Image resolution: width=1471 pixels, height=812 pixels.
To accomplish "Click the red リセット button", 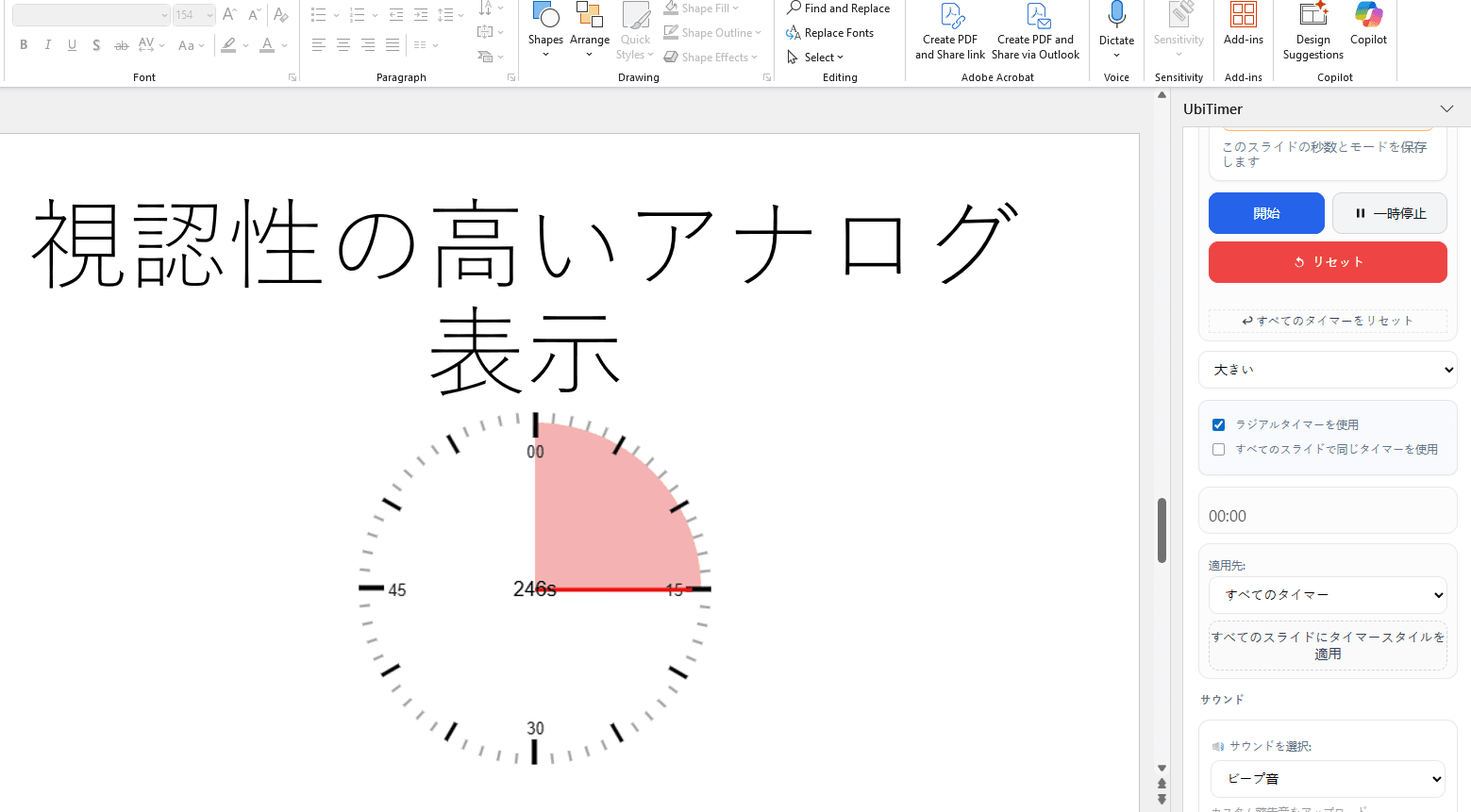I will 1328,262.
